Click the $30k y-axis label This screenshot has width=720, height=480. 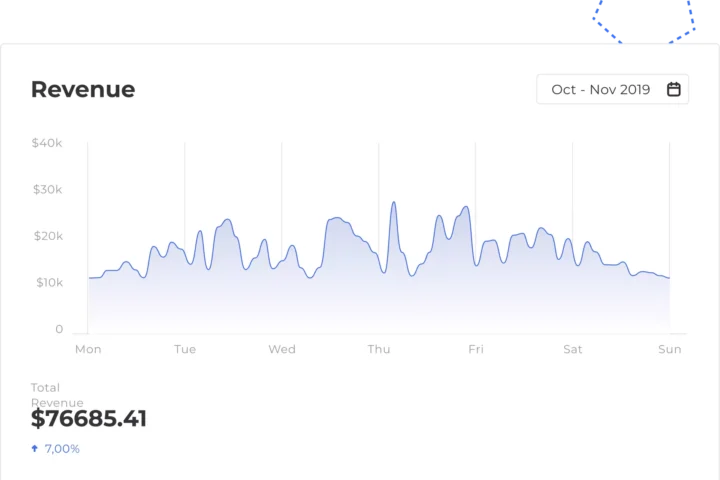click(x=47, y=189)
